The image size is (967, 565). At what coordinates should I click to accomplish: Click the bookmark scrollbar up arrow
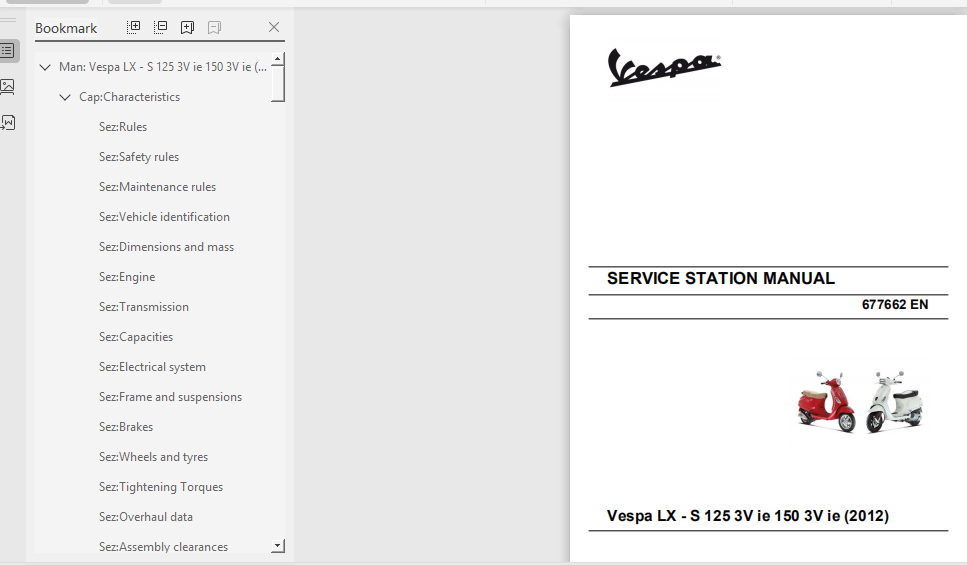[278, 59]
